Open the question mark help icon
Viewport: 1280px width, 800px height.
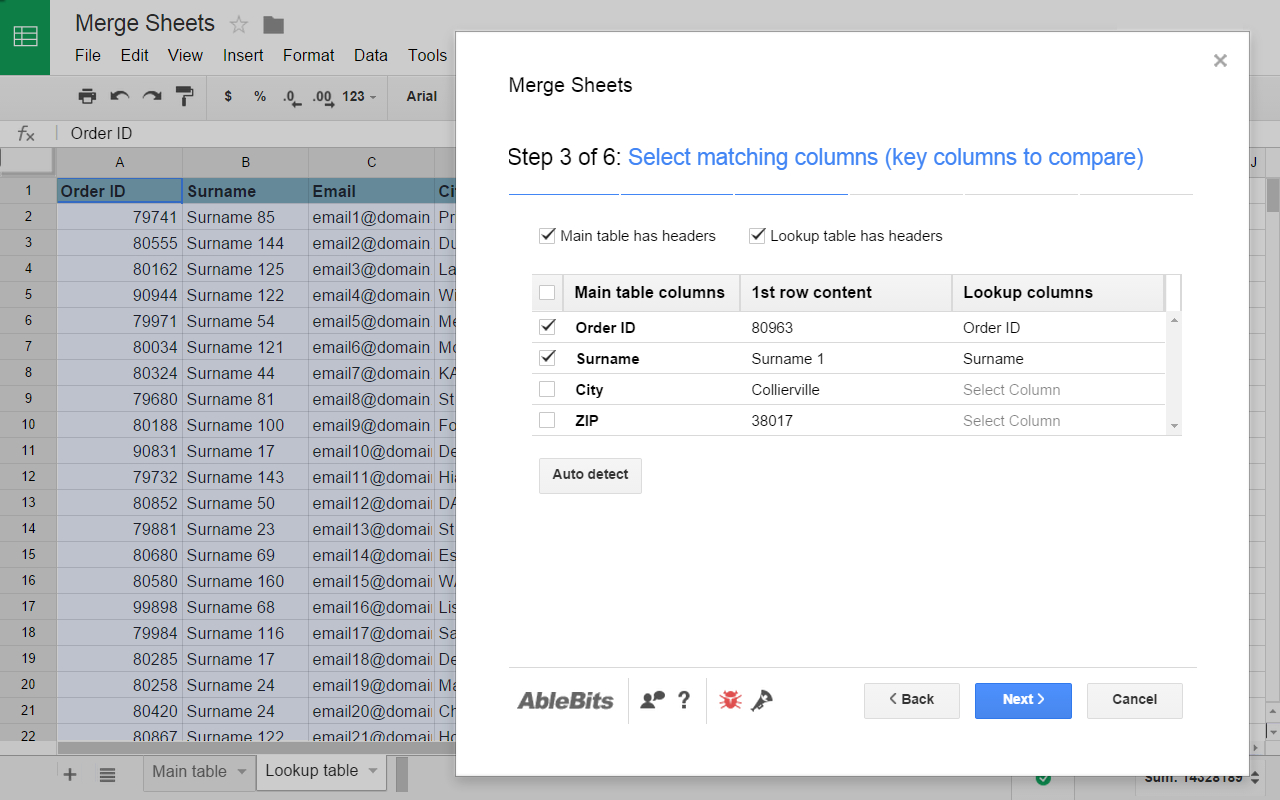[x=684, y=700]
